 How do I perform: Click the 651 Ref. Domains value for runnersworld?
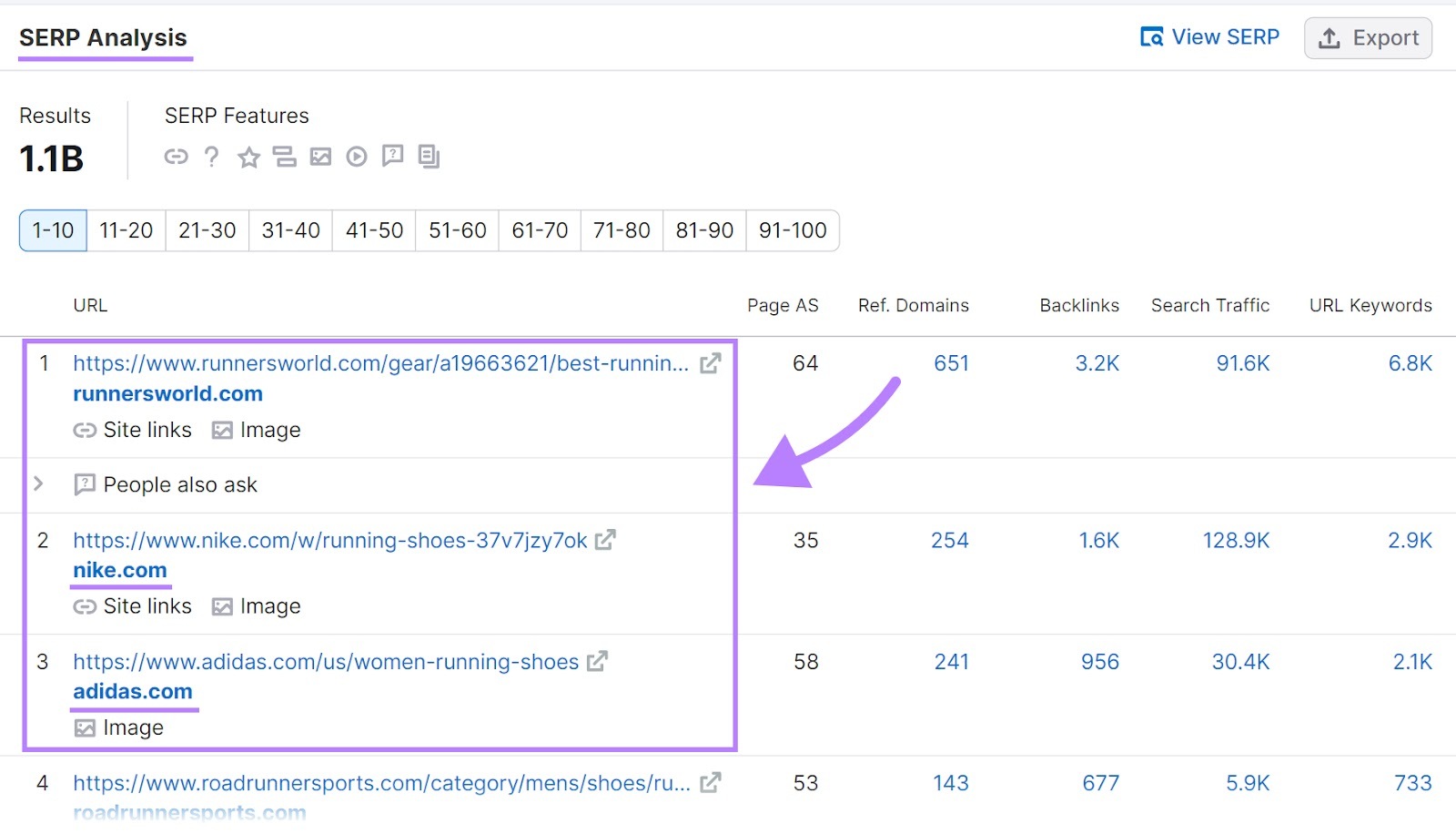[950, 363]
